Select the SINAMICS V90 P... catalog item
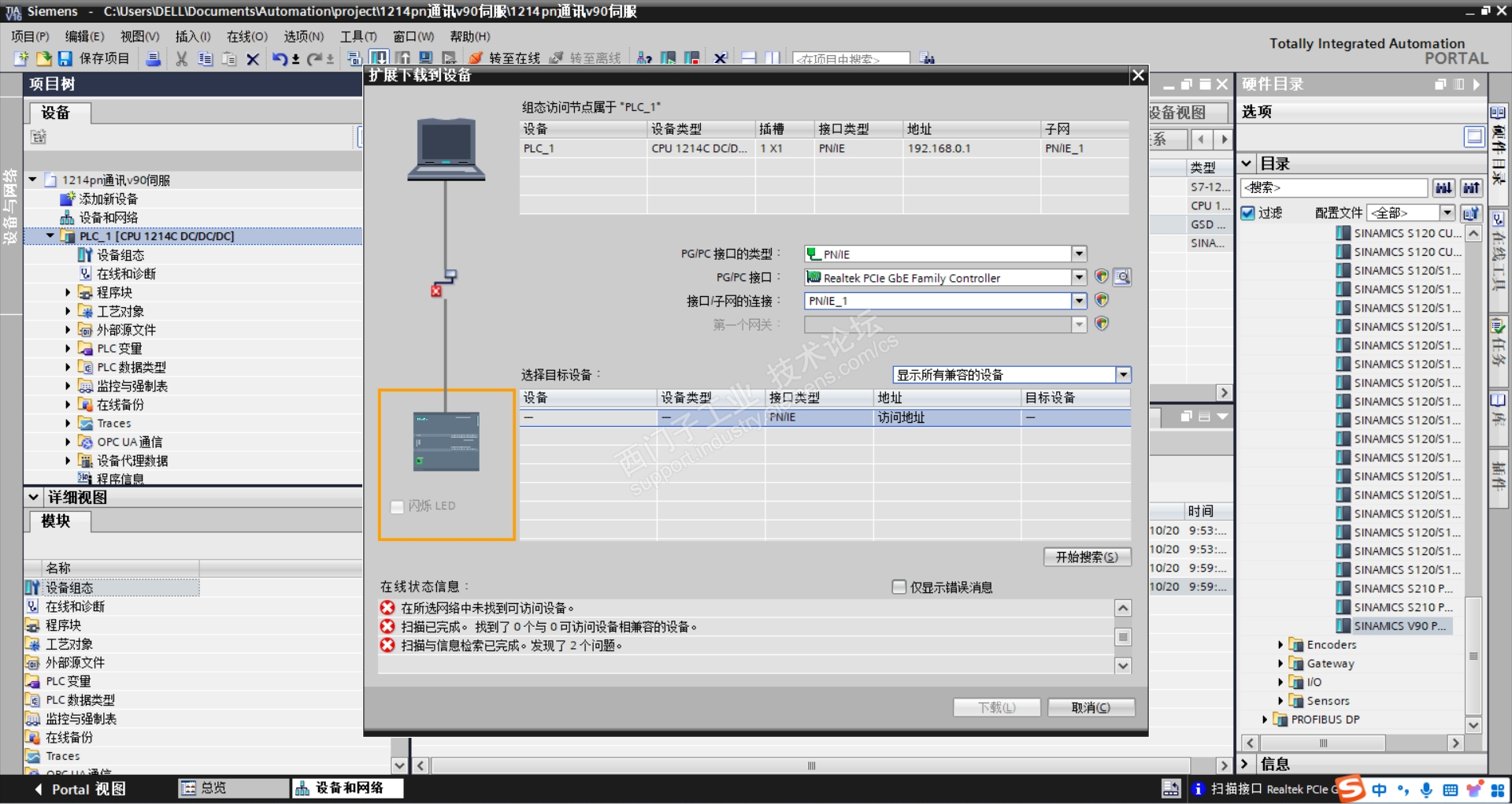 1400,626
